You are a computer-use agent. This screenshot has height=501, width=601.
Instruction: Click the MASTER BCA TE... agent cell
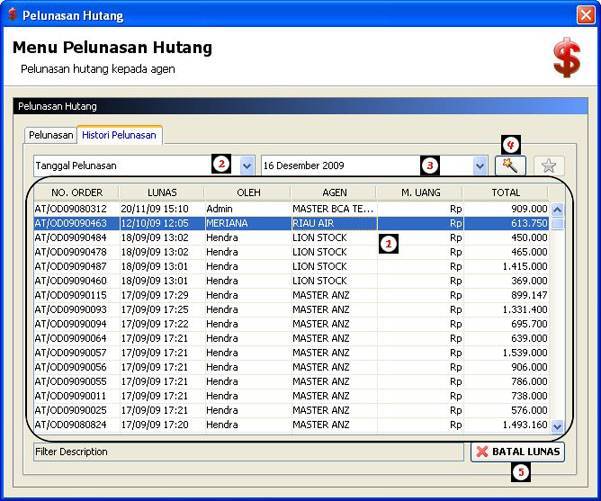point(333,209)
